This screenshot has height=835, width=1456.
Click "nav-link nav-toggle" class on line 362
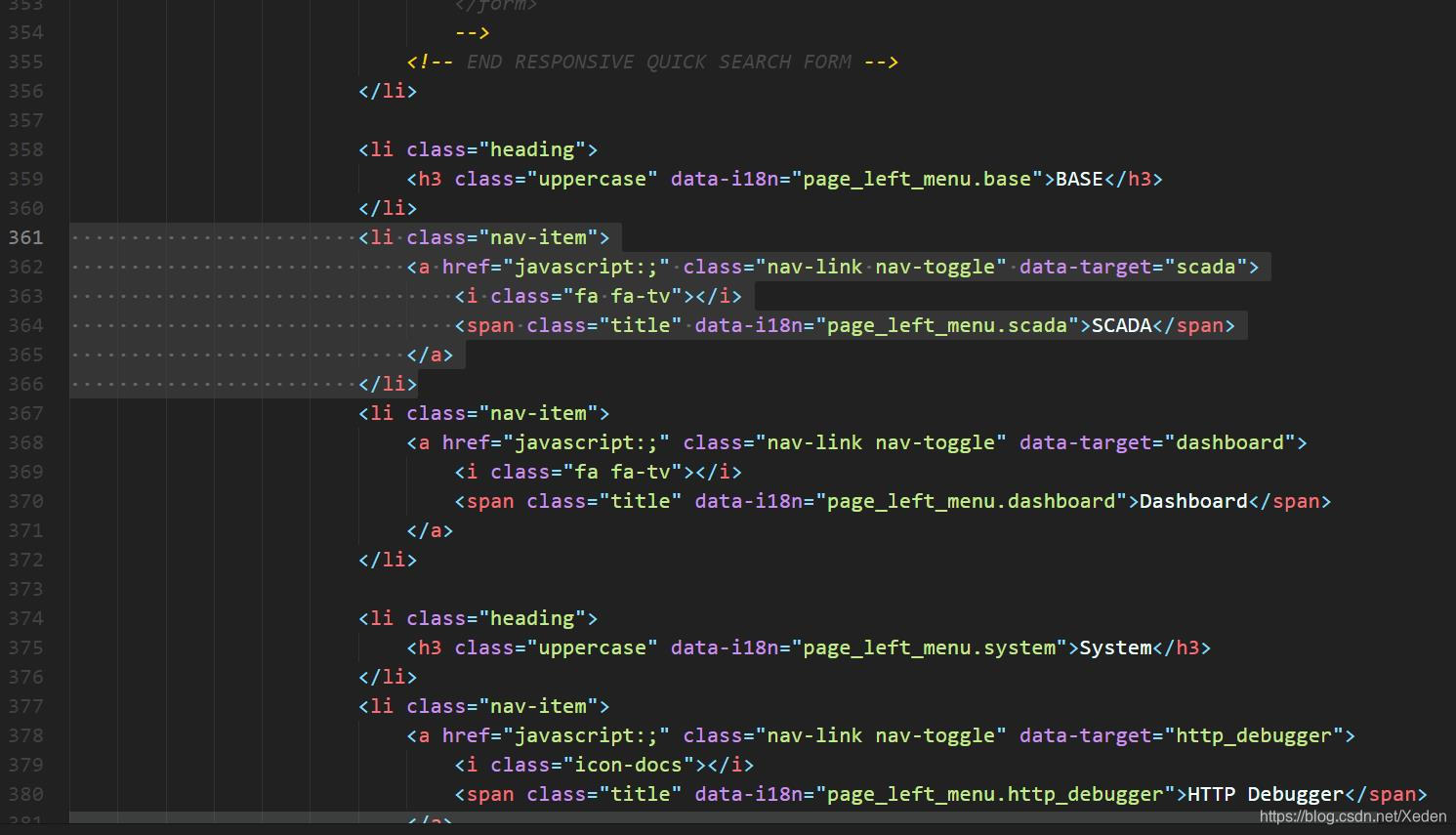pos(882,267)
